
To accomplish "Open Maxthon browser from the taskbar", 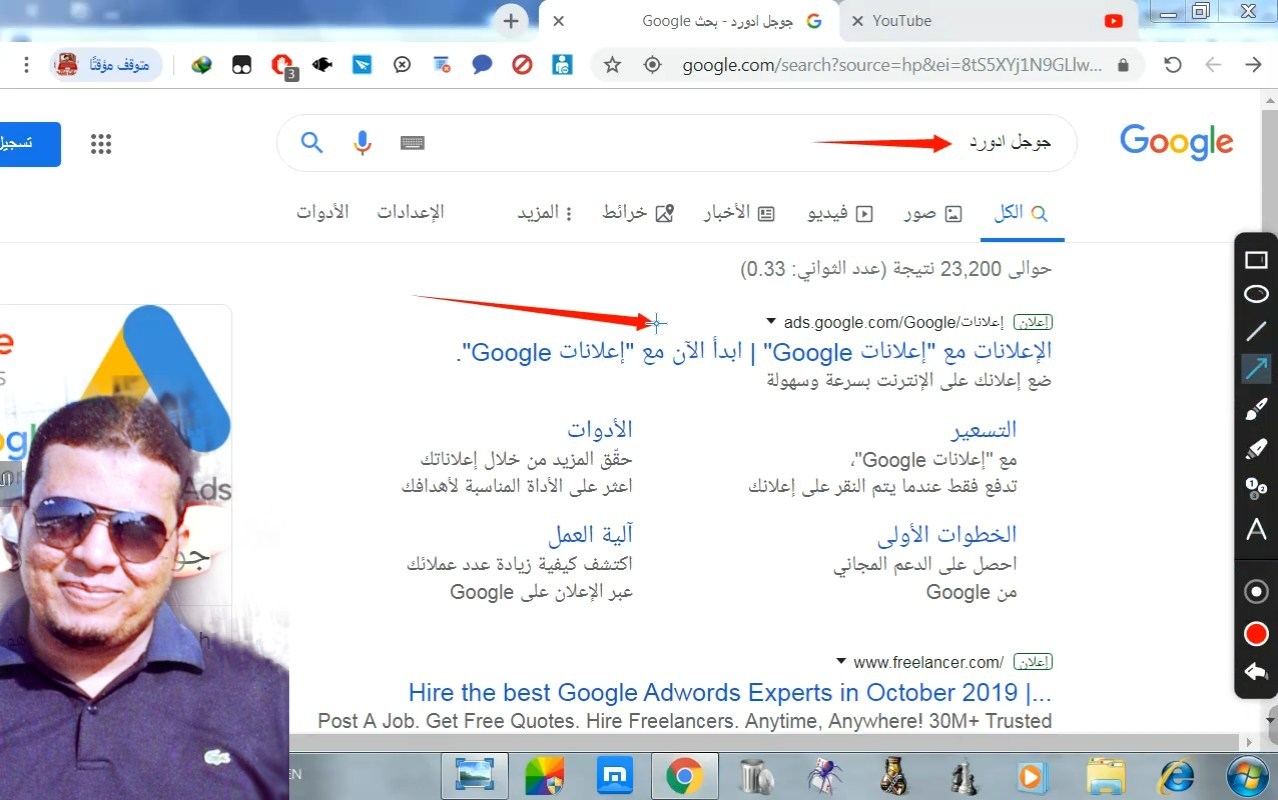I will coord(615,776).
